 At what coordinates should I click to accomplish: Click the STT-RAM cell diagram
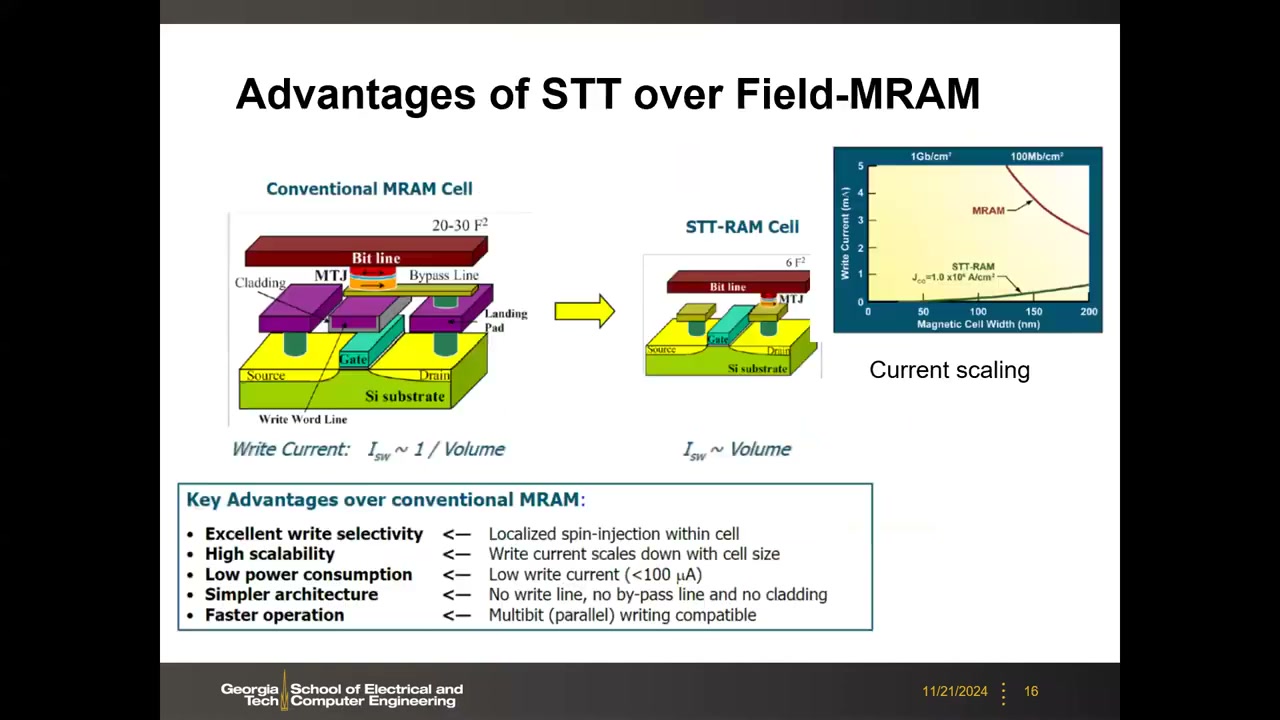732,316
